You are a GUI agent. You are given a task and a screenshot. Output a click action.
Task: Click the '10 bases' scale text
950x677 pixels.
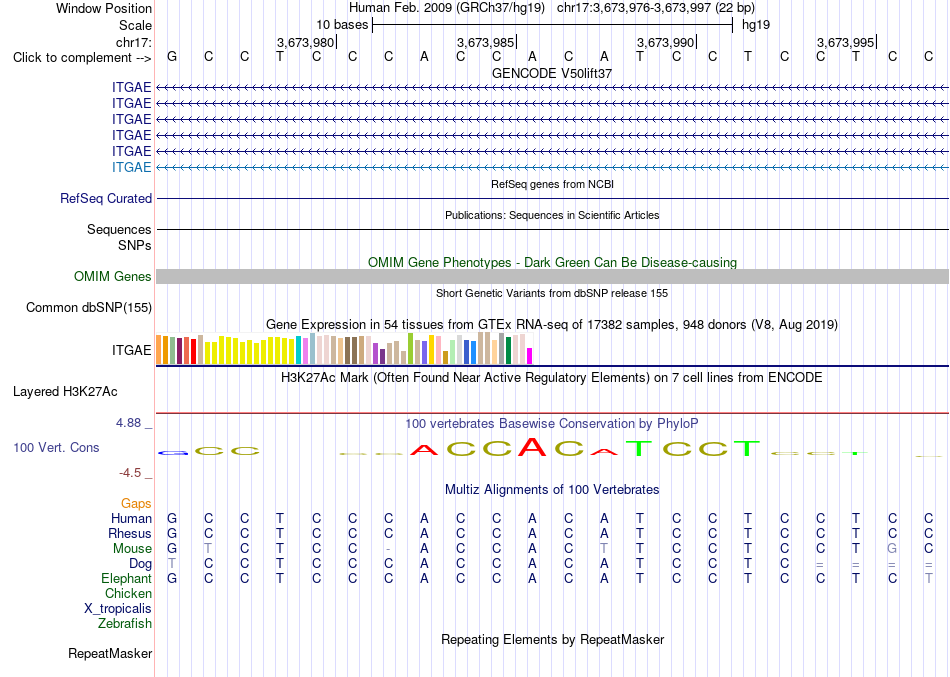342,25
